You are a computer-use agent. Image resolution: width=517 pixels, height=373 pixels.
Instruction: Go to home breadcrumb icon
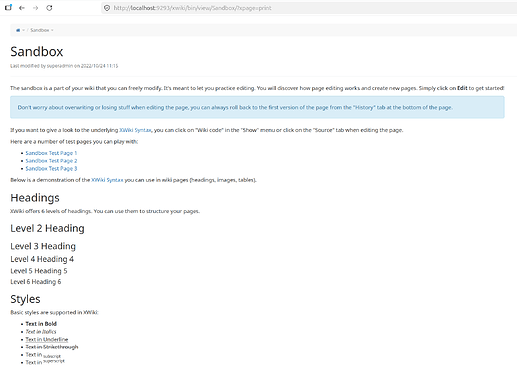[18, 30]
